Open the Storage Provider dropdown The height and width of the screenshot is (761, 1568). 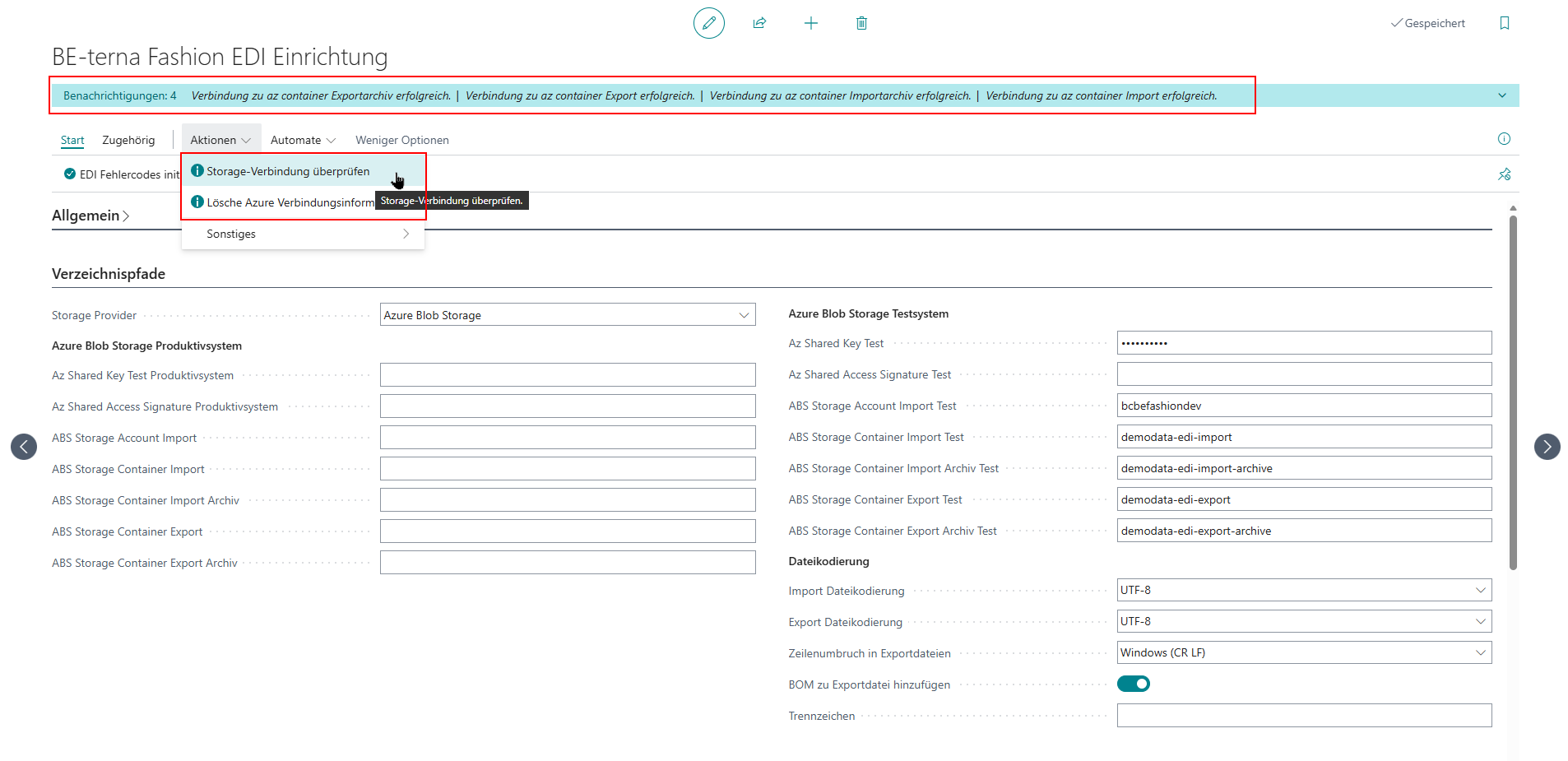pos(567,315)
